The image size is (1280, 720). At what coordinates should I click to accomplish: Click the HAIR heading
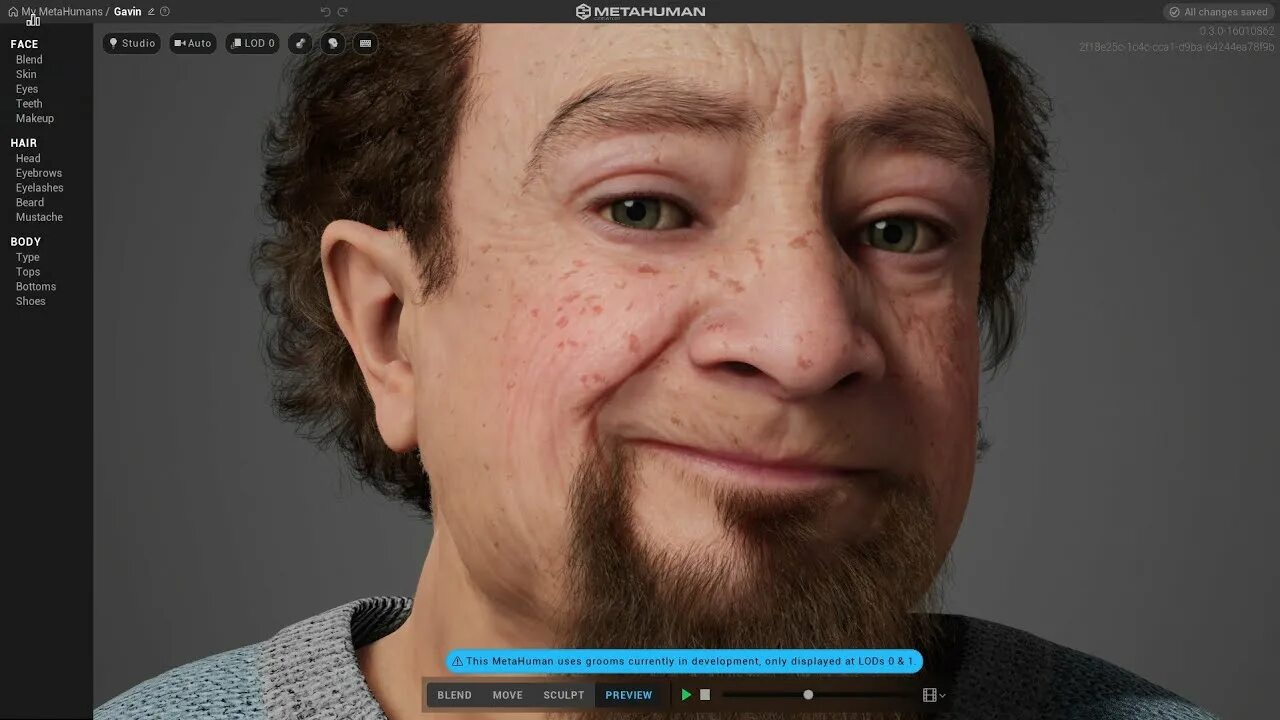(x=24, y=143)
